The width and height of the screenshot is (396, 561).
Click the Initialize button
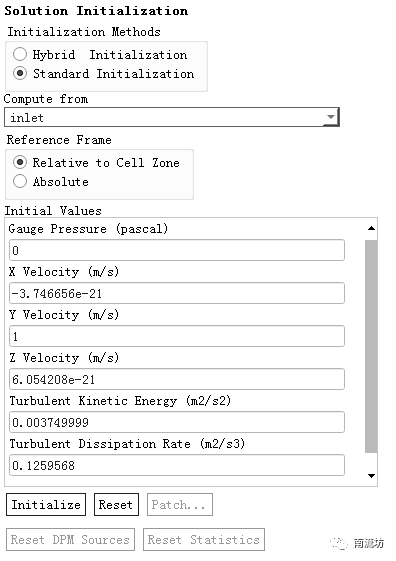tap(46, 505)
